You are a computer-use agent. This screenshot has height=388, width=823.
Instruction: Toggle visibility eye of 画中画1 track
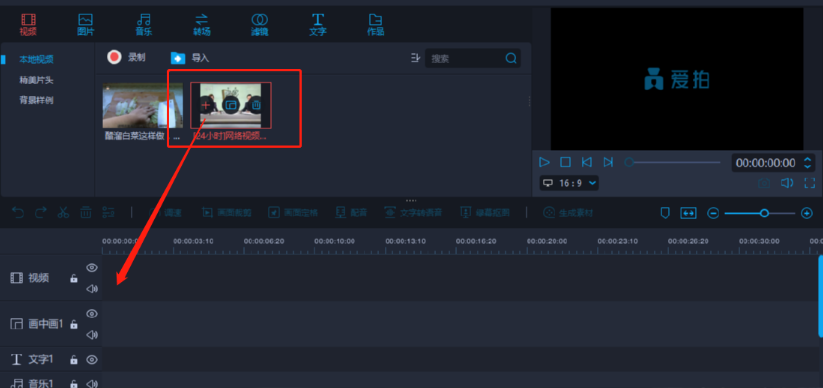[x=92, y=314]
